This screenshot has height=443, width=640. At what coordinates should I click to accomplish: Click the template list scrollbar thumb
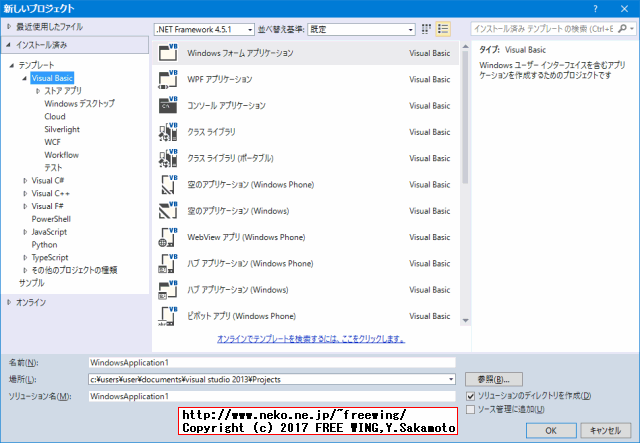point(465,117)
